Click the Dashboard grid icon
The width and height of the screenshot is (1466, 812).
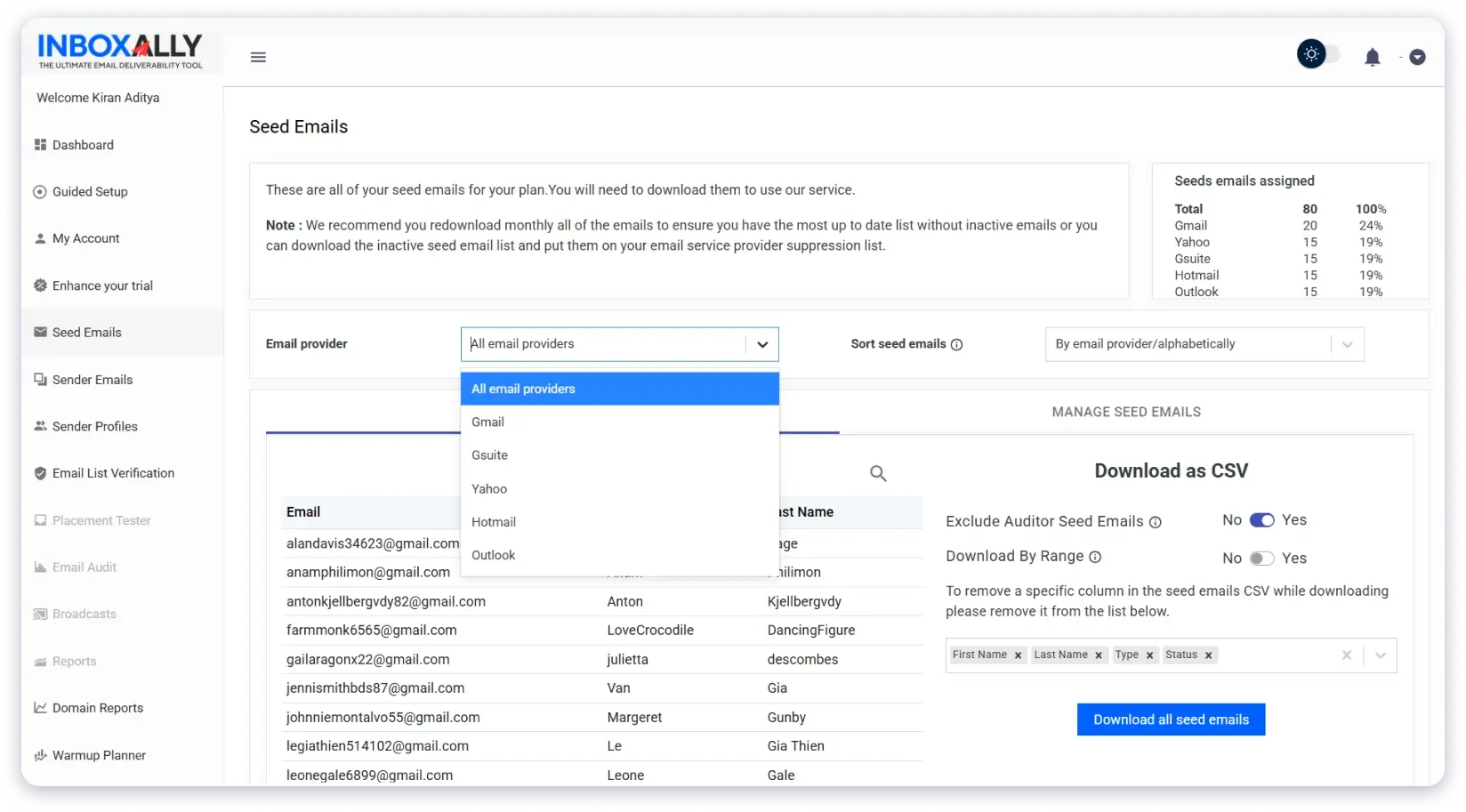pyautogui.click(x=40, y=144)
